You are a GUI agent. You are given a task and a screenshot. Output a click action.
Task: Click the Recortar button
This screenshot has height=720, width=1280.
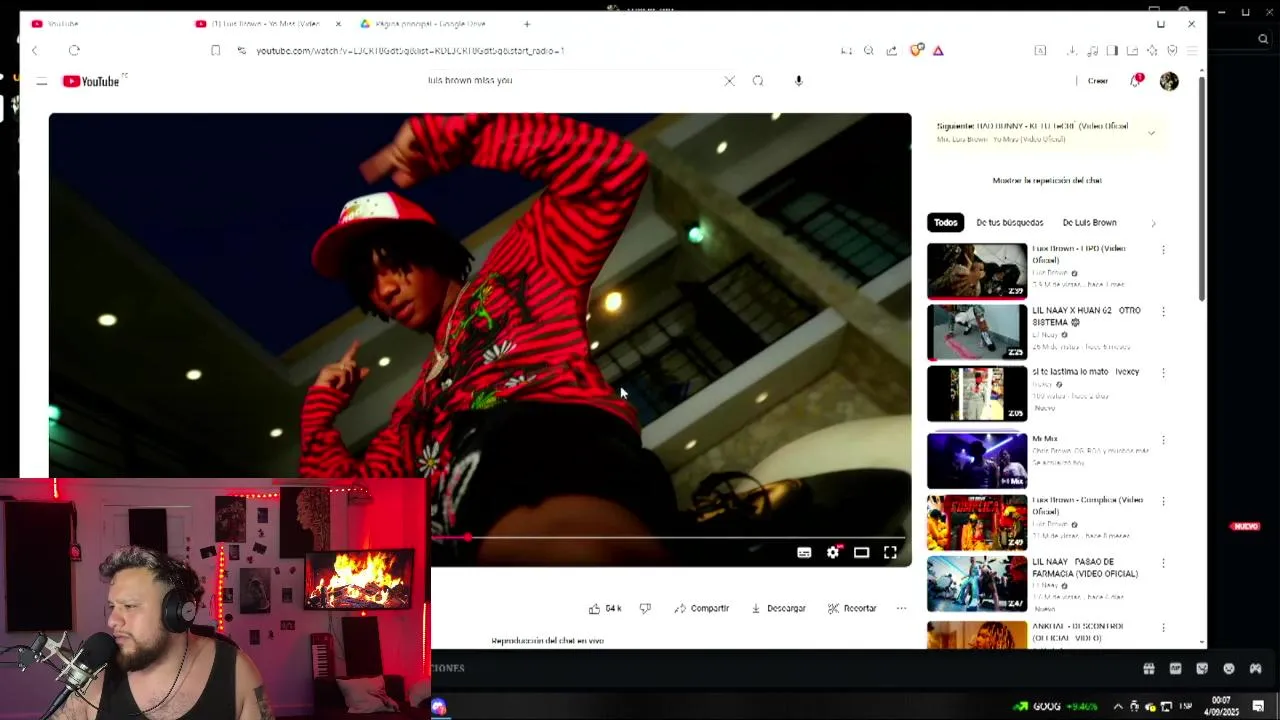pyautogui.click(x=852, y=608)
